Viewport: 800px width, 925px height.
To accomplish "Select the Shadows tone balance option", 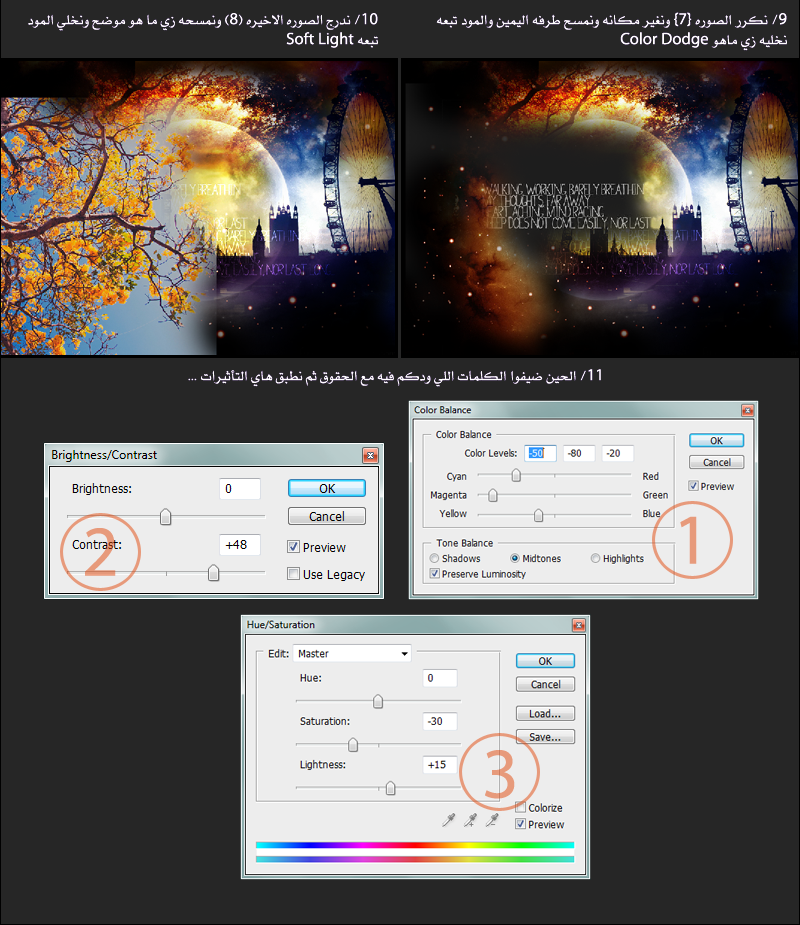I will pyautogui.click(x=435, y=558).
